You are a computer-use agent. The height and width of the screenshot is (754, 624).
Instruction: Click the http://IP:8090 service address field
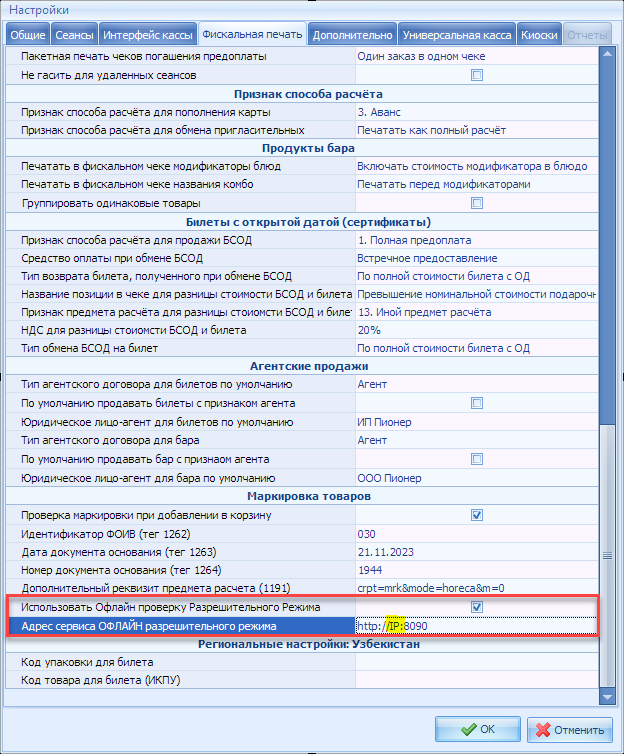[476, 626]
